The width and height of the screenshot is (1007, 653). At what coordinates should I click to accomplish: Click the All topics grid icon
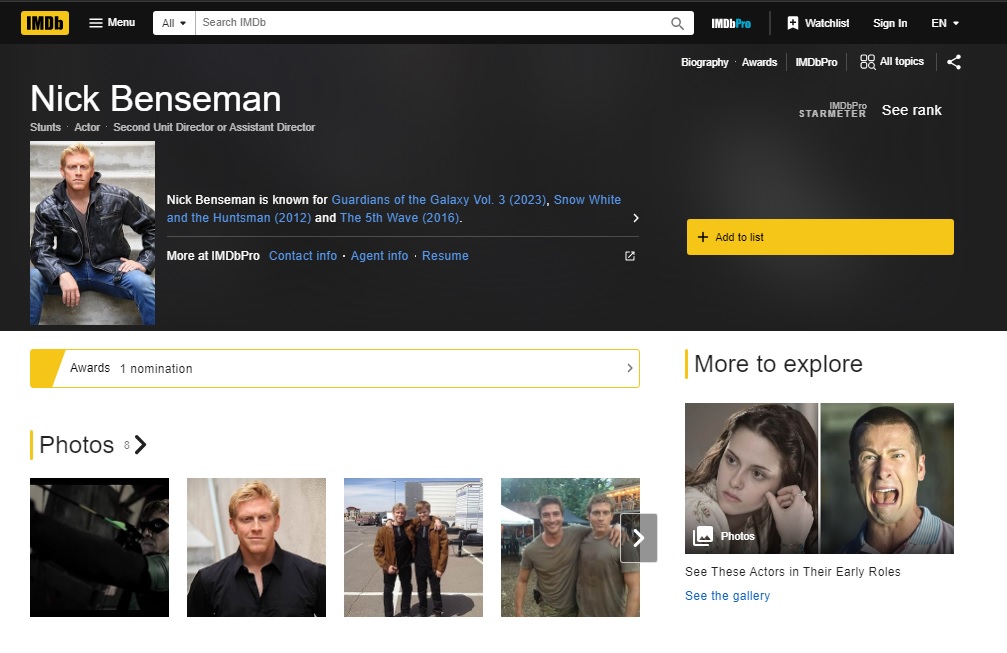[x=866, y=61]
